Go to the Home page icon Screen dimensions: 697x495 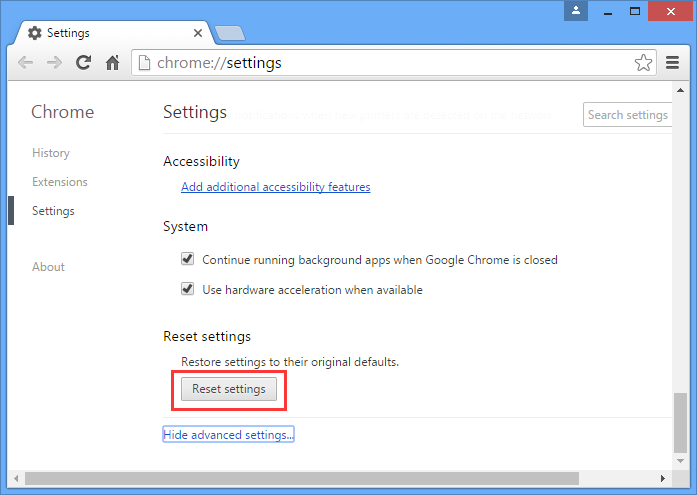click(113, 63)
